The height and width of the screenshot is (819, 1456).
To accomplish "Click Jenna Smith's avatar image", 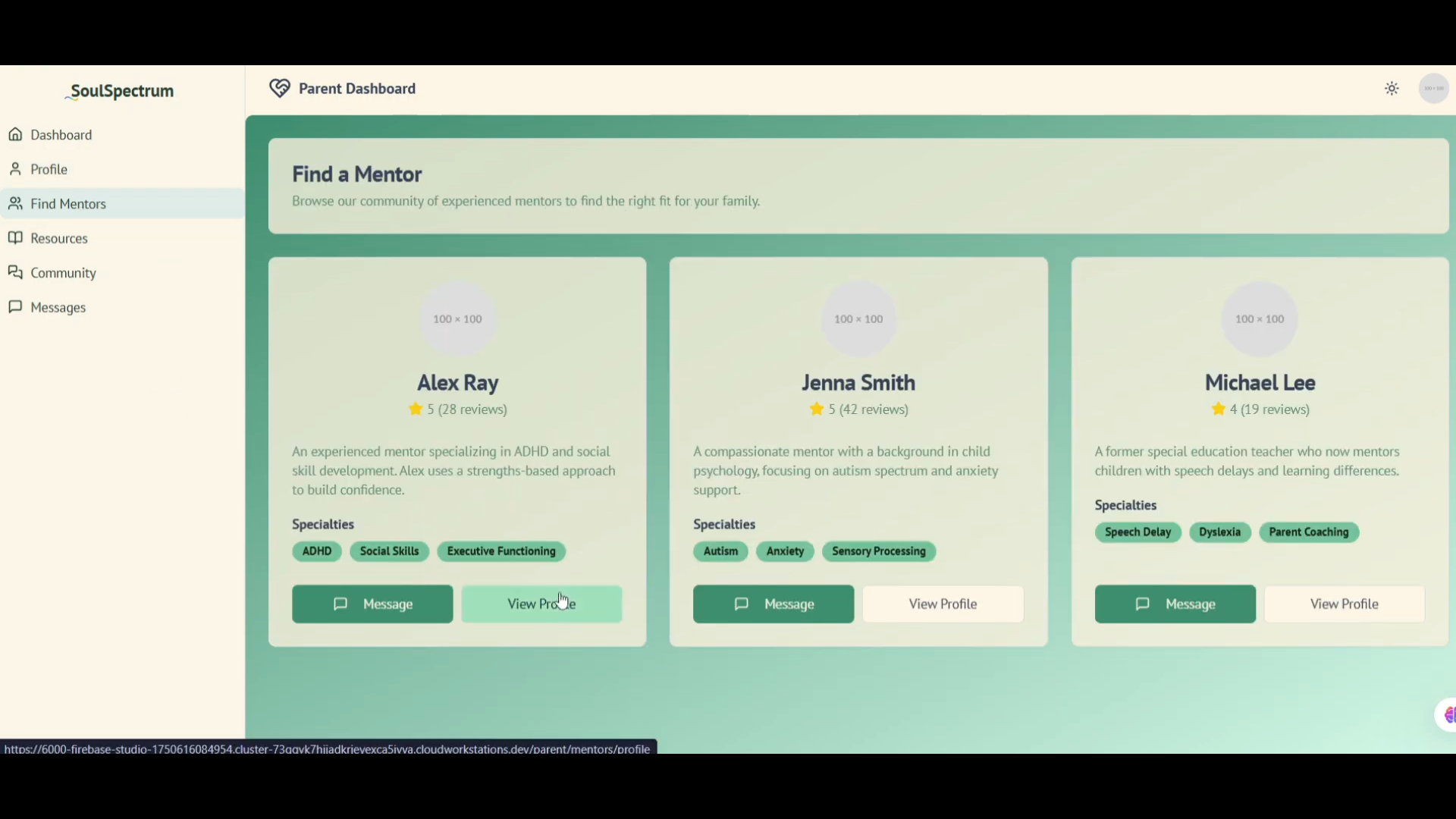I will [858, 319].
